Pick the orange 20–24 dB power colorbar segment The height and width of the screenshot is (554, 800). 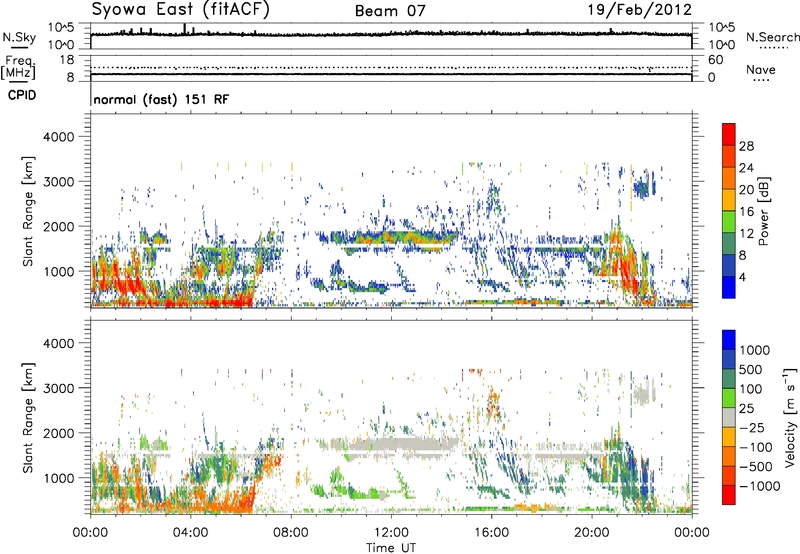coord(729,178)
